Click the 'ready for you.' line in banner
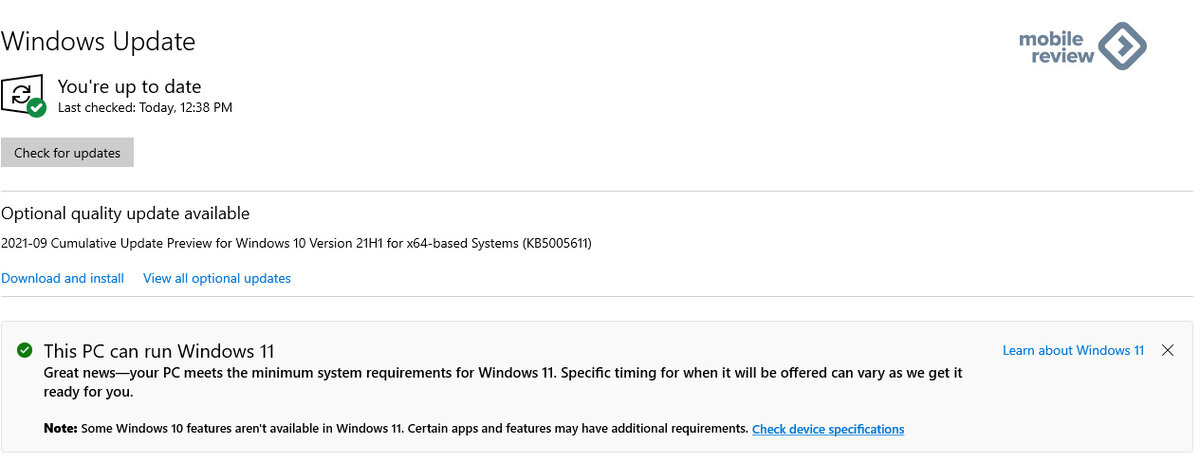Image resolution: width=1200 pixels, height=463 pixels. pyautogui.click(x=86, y=393)
